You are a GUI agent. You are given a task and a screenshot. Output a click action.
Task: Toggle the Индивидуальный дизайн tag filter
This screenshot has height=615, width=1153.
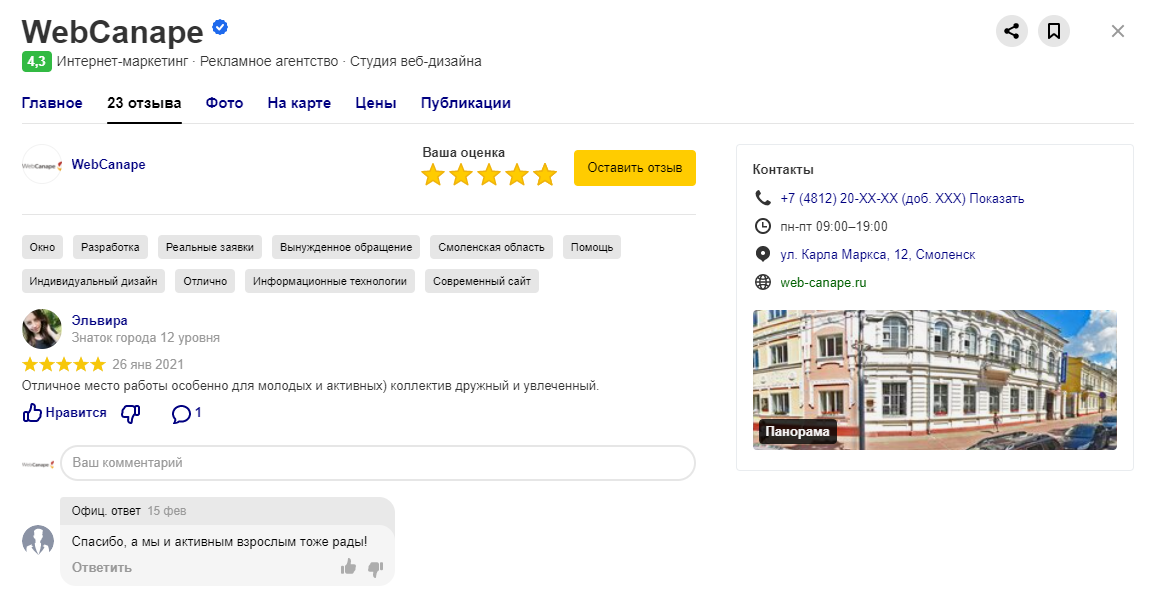click(x=94, y=281)
